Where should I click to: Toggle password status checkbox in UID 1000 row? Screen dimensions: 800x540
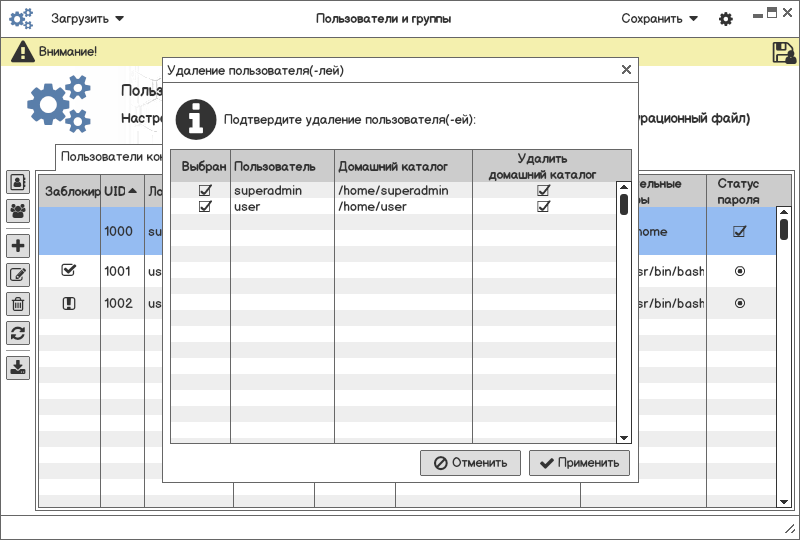[739, 231]
